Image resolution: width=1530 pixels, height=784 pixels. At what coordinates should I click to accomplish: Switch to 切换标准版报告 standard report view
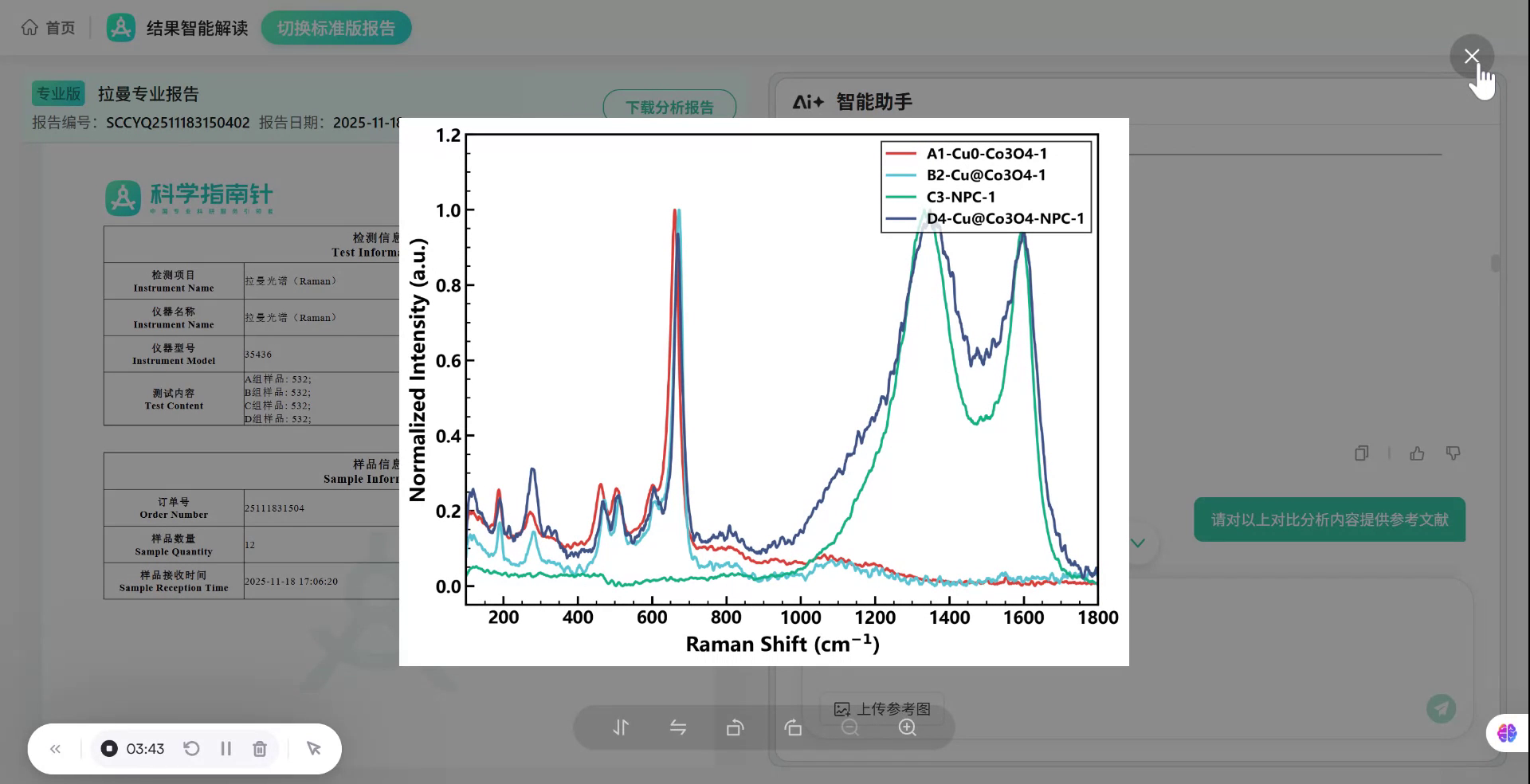point(335,26)
